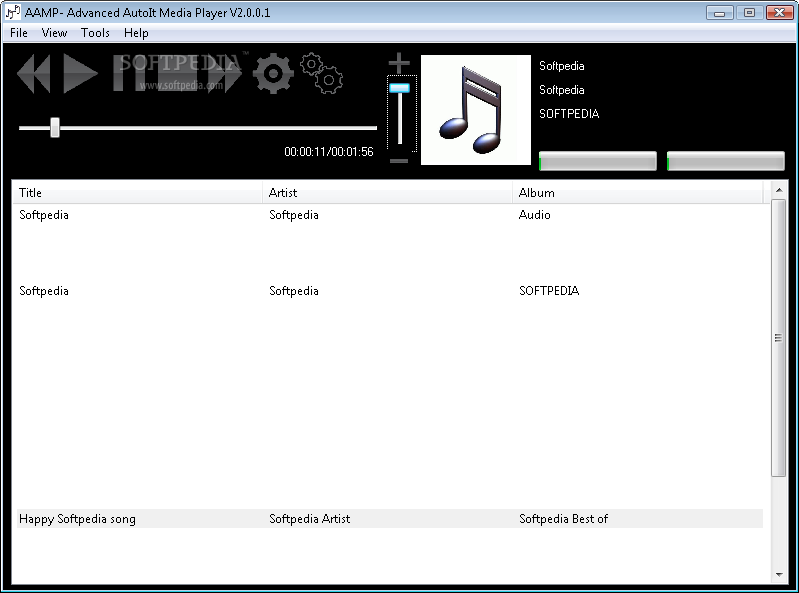Minimize the AAMP window
Screen dimensions: 799x593
720,12
